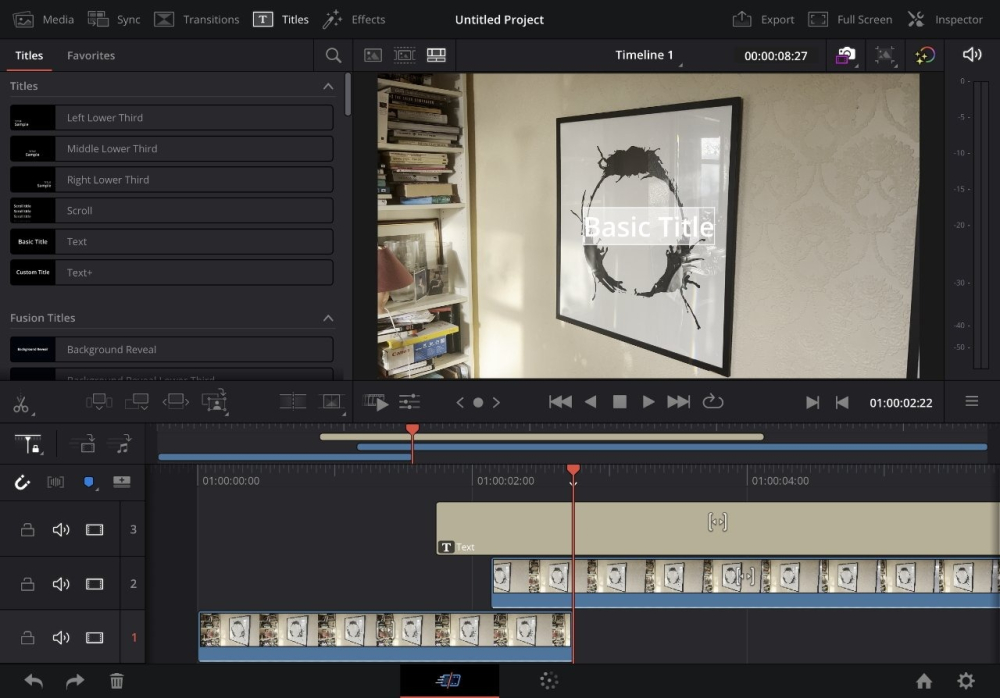Open the color grading sparkle tool
This screenshot has height=698, width=1000.
pos(925,56)
